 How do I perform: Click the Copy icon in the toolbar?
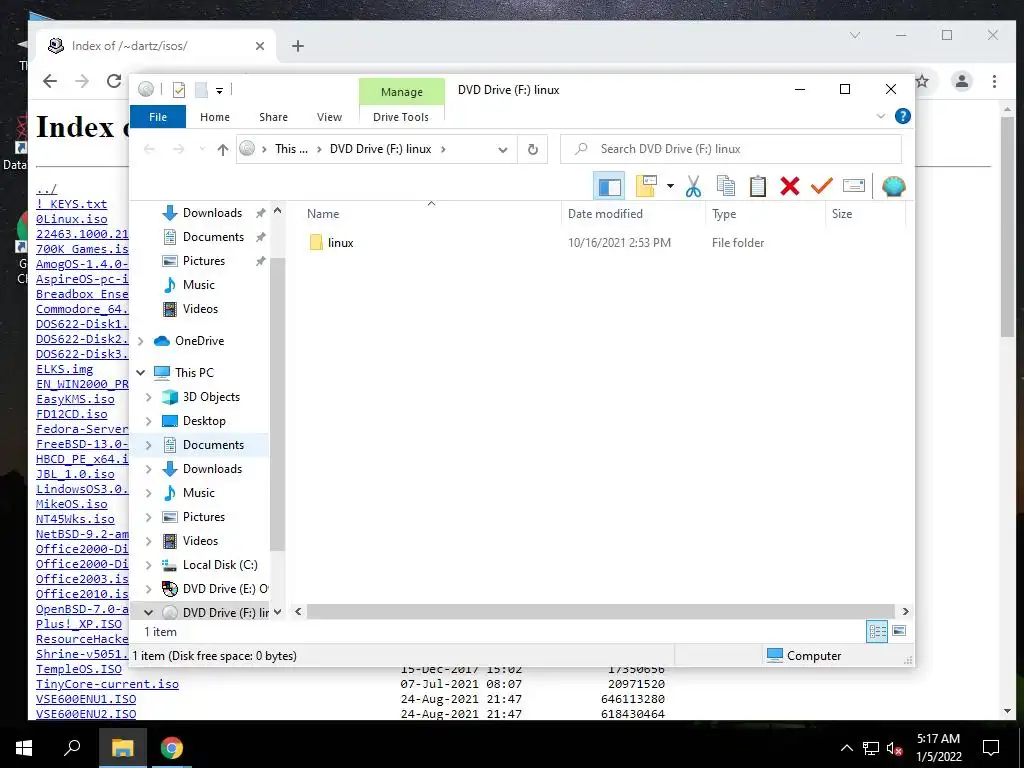coord(726,186)
